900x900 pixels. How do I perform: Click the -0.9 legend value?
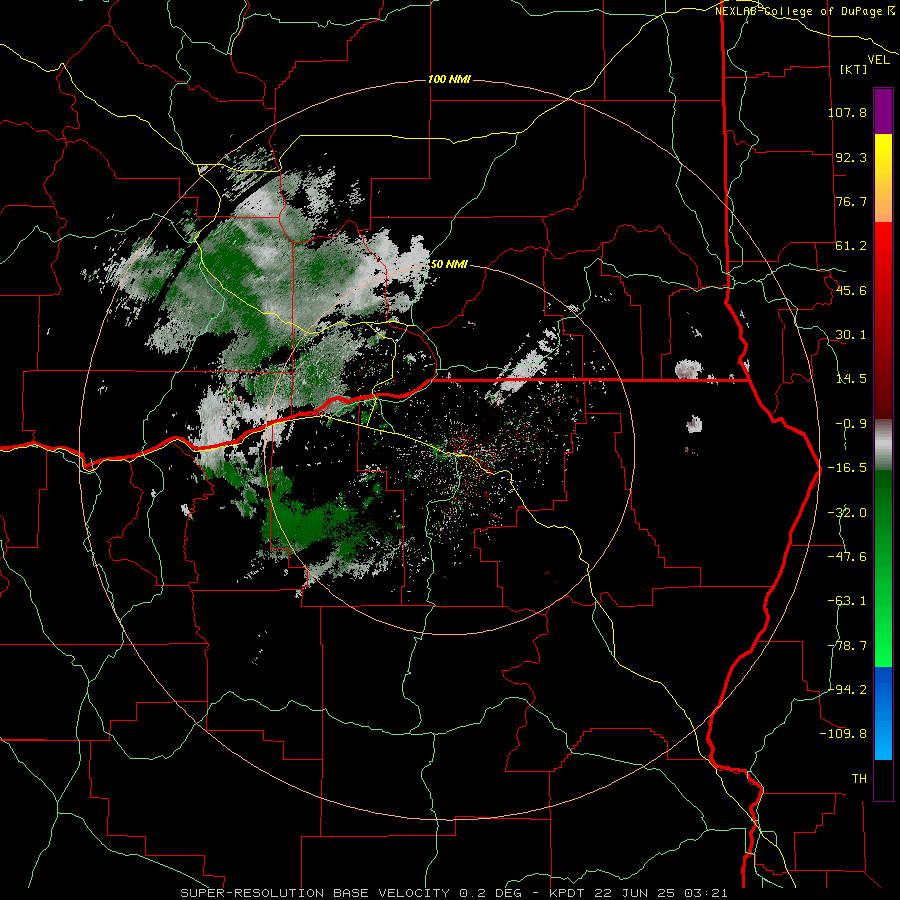(x=851, y=424)
